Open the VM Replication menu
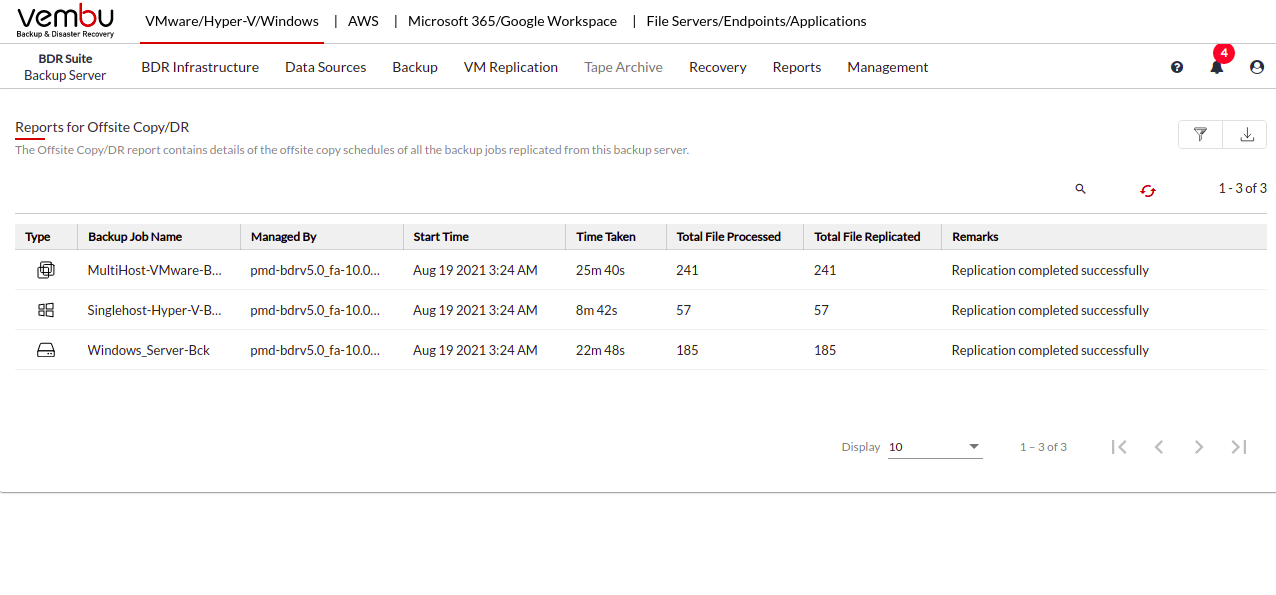 point(511,67)
